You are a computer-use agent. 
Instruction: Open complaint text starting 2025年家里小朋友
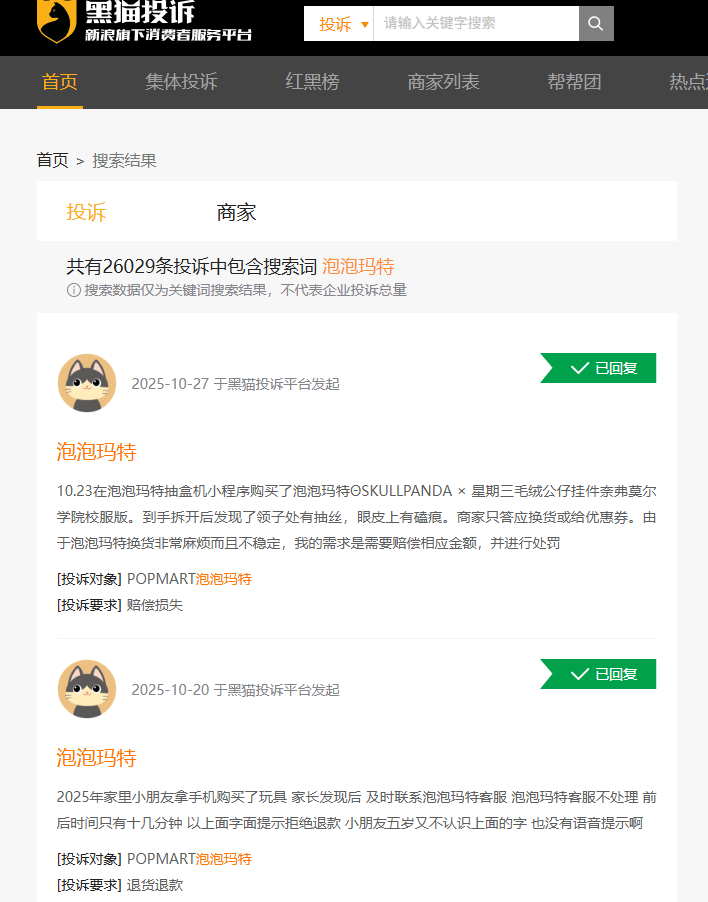coord(357,810)
